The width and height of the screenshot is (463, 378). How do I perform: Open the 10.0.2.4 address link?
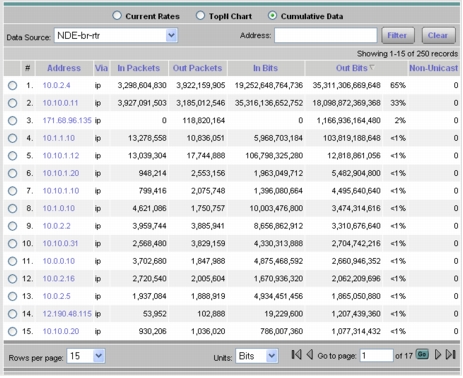pos(56,85)
